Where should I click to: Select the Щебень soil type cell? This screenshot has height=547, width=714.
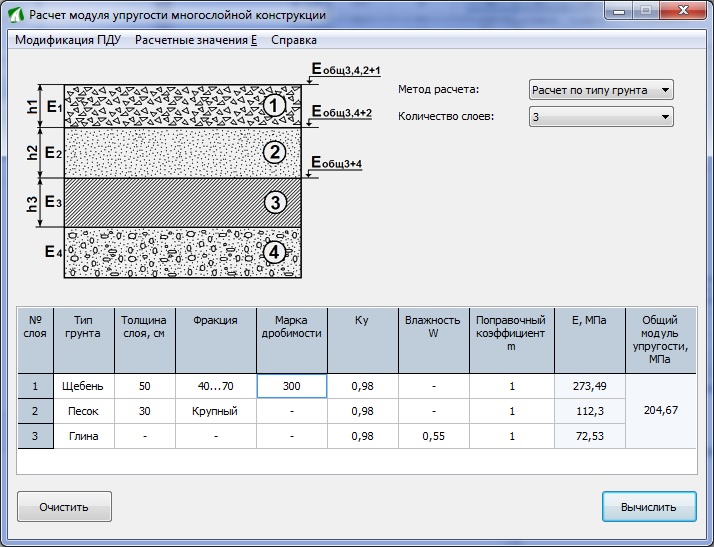[x=84, y=386]
